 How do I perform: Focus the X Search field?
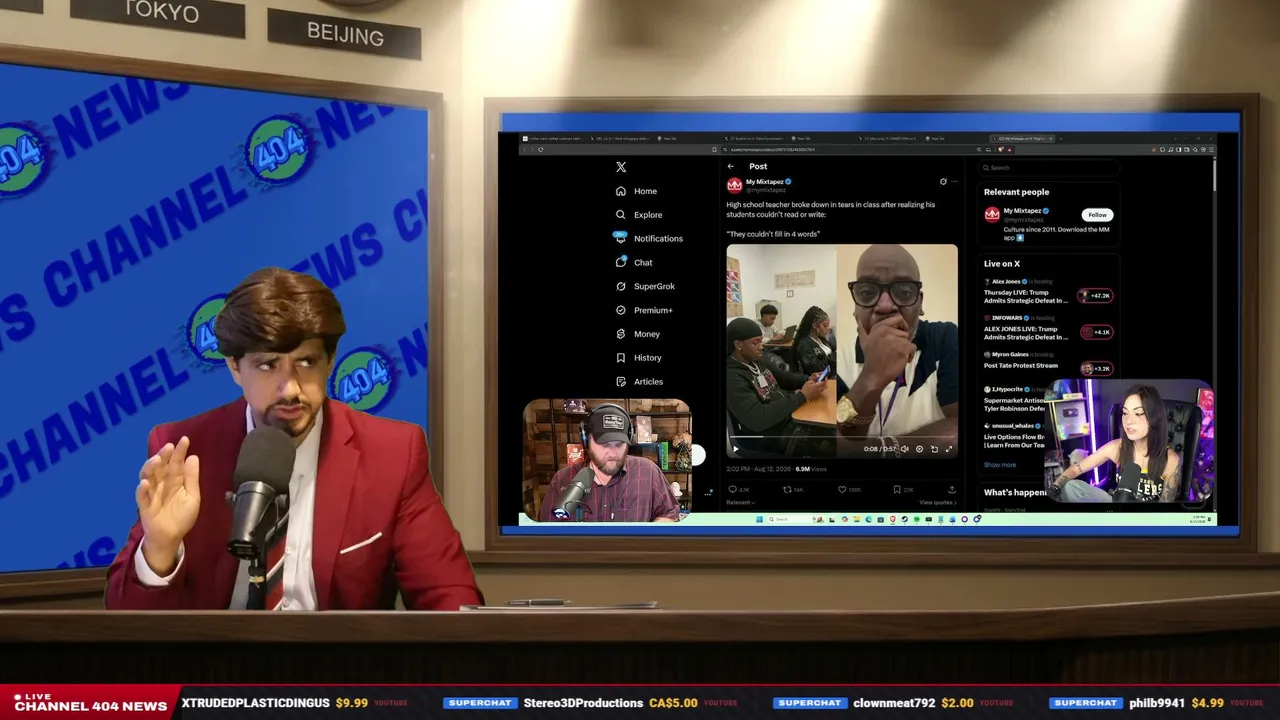(1048, 167)
